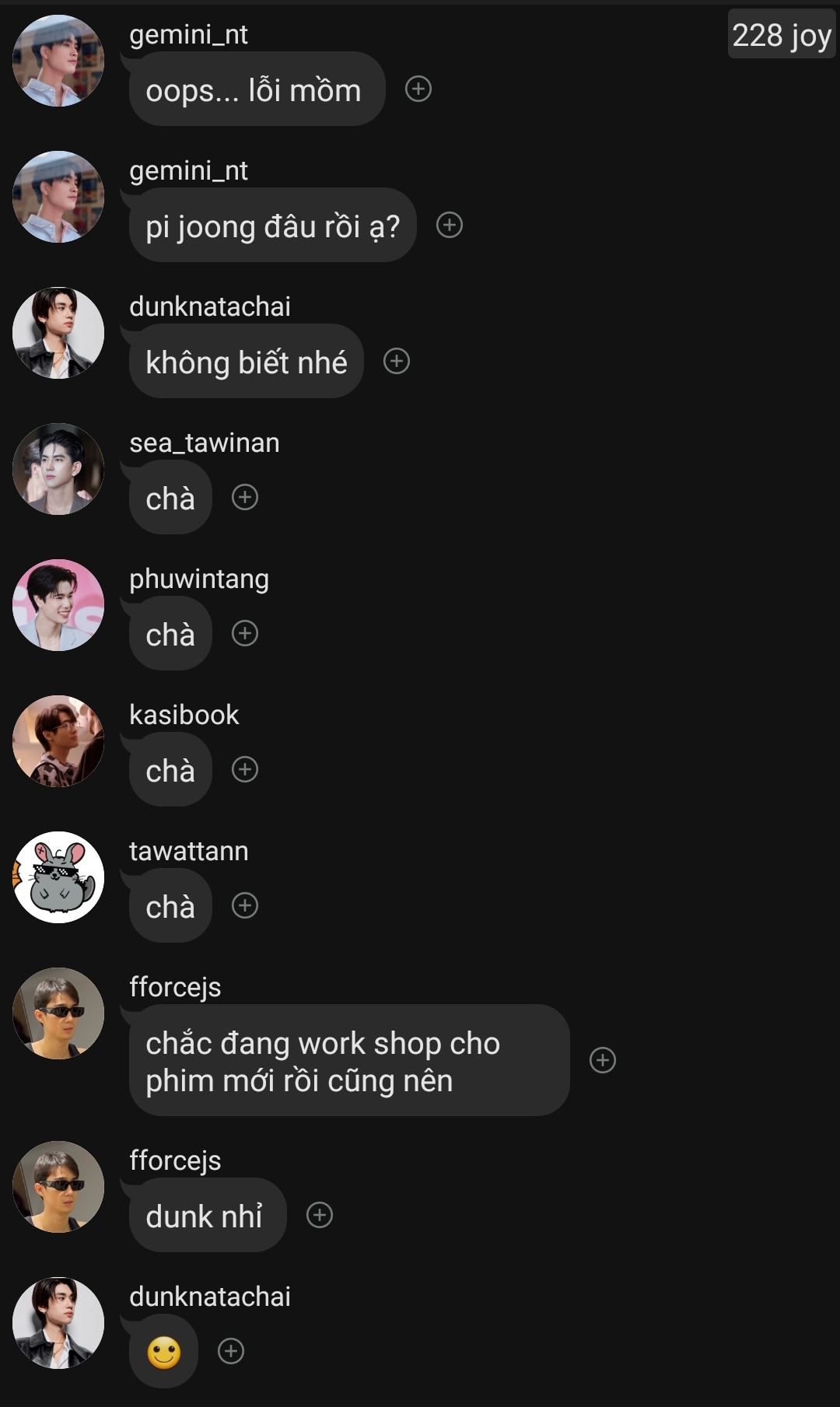
Task: Select the "dunk nhỉ" message bubble
Action: click(x=208, y=1215)
